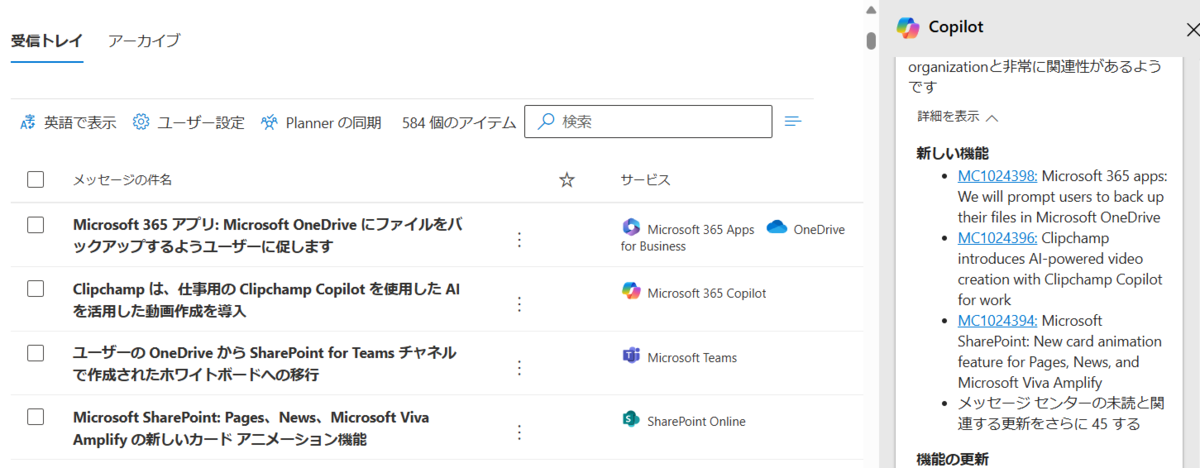
Task: Click the 検索 search field
Action: click(648, 121)
